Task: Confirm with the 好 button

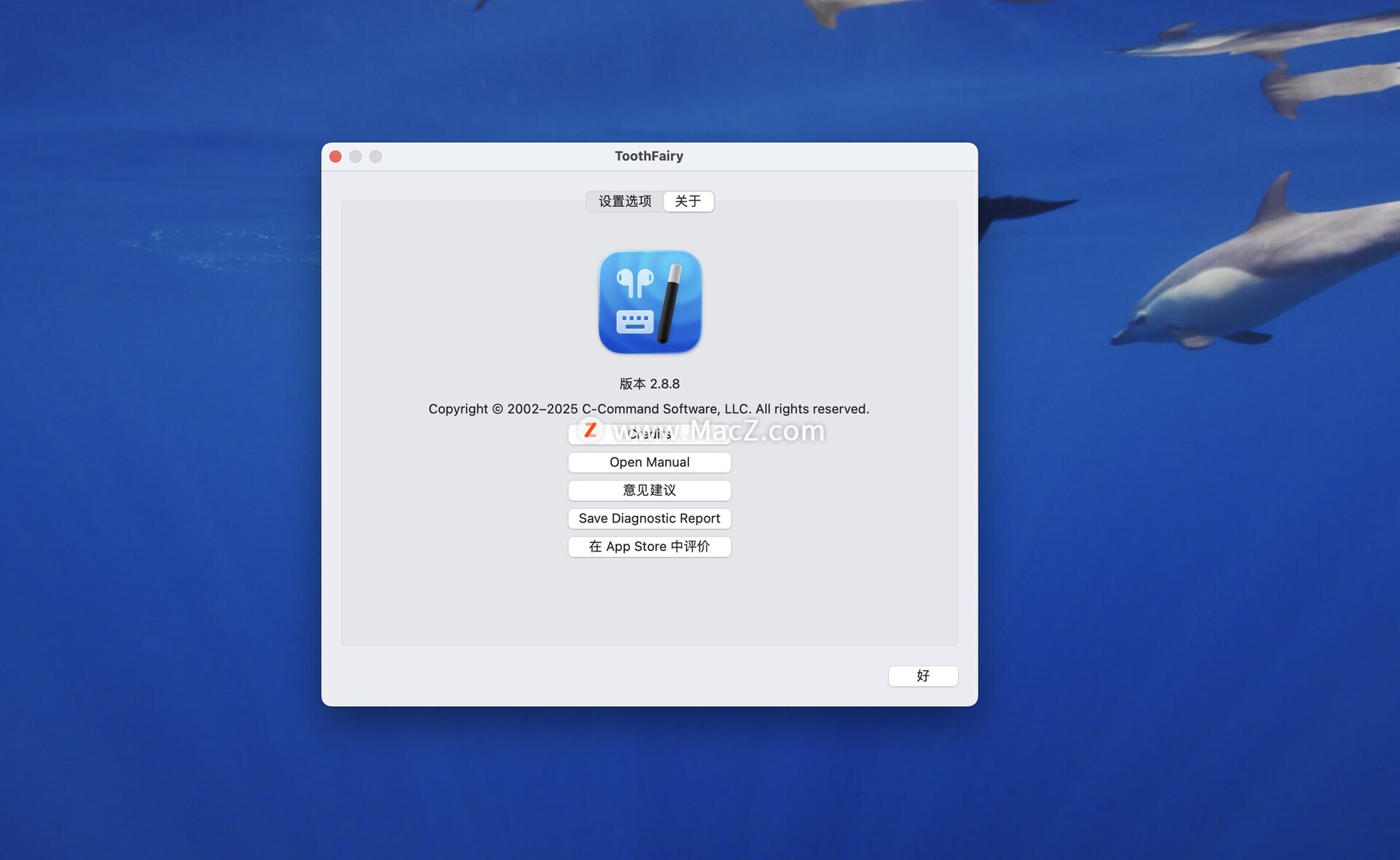Action: tap(922, 676)
